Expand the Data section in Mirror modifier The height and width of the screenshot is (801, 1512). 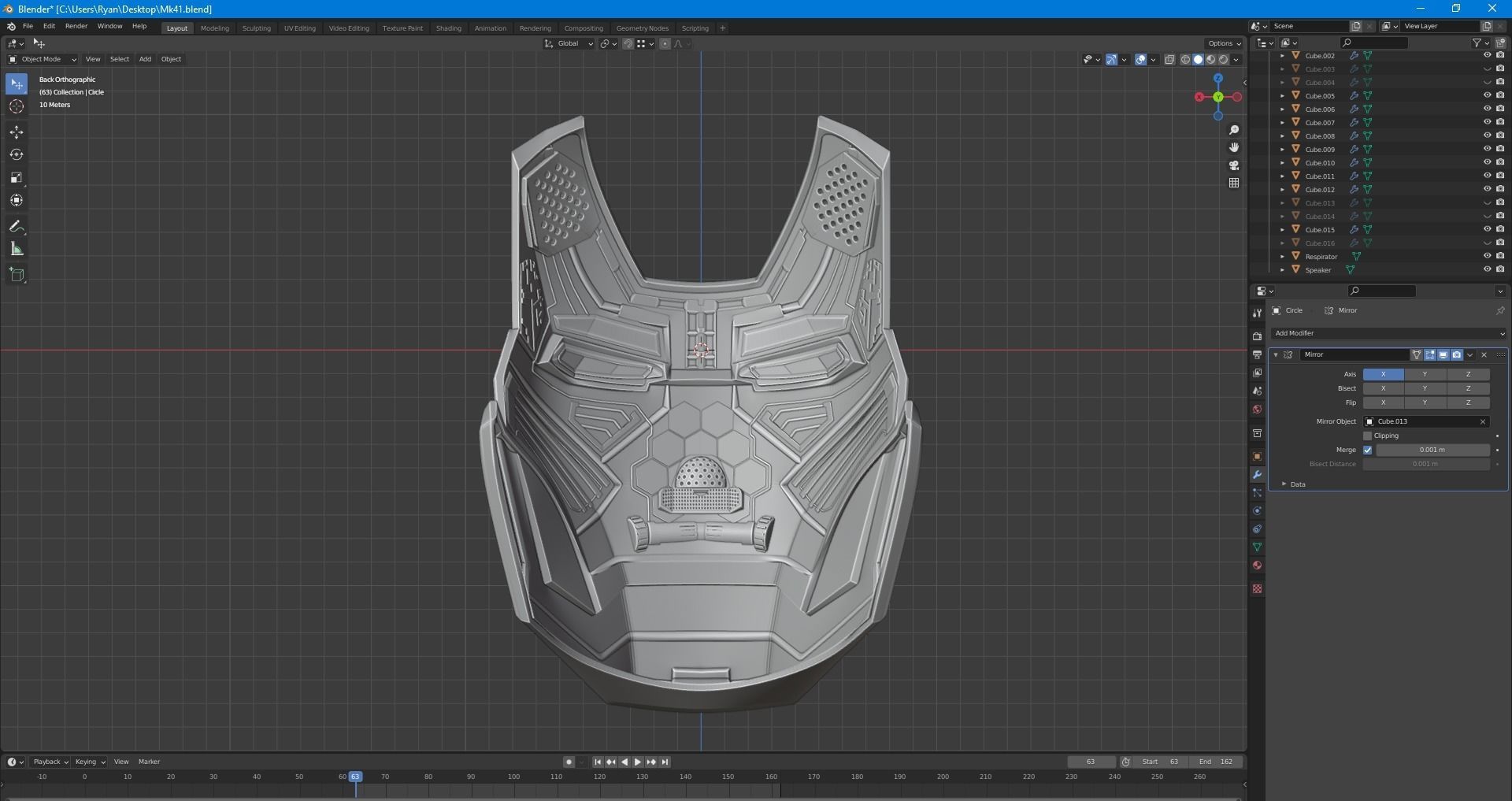1292,484
